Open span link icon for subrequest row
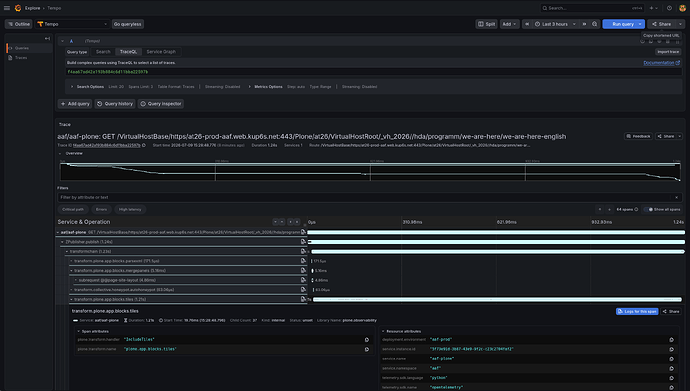The width and height of the screenshot is (690, 391). pyautogui.click(x=303, y=280)
